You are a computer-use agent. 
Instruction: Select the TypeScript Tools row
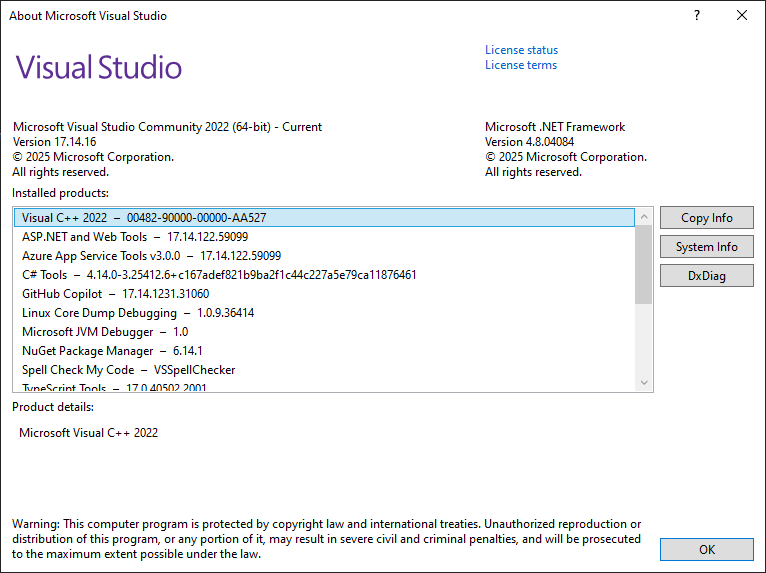point(324,386)
